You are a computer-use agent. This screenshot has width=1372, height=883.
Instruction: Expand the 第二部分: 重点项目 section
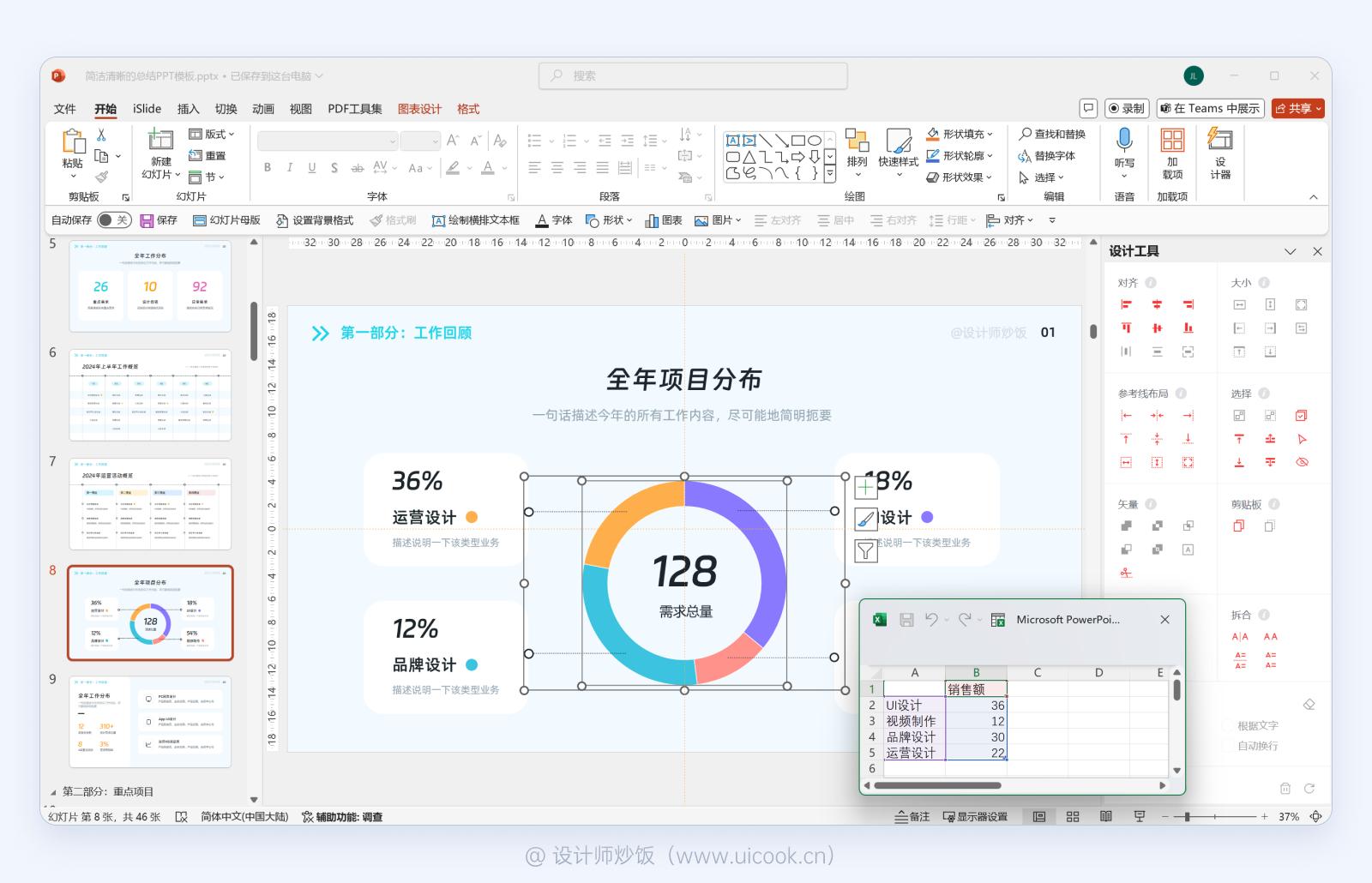[53, 792]
